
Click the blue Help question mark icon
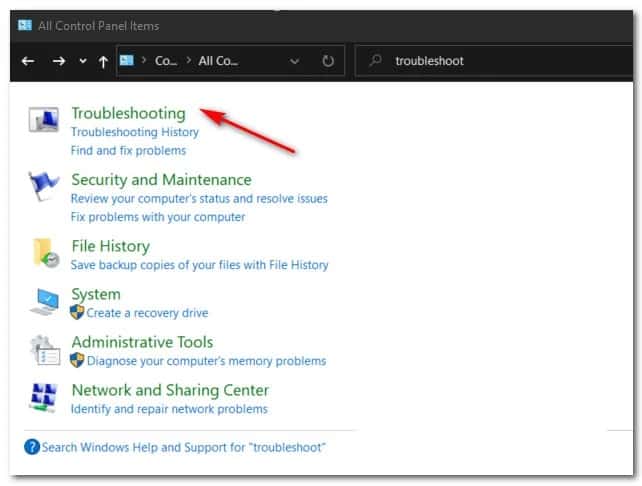[x=32, y=447]
